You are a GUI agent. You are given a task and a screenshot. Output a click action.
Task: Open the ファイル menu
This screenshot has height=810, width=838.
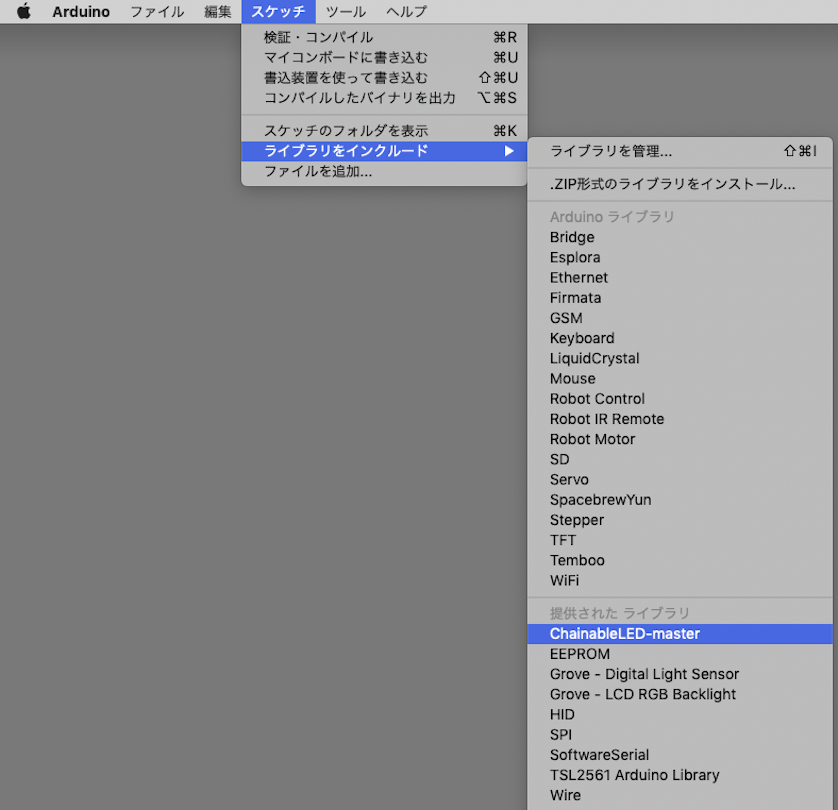point(157,12)
